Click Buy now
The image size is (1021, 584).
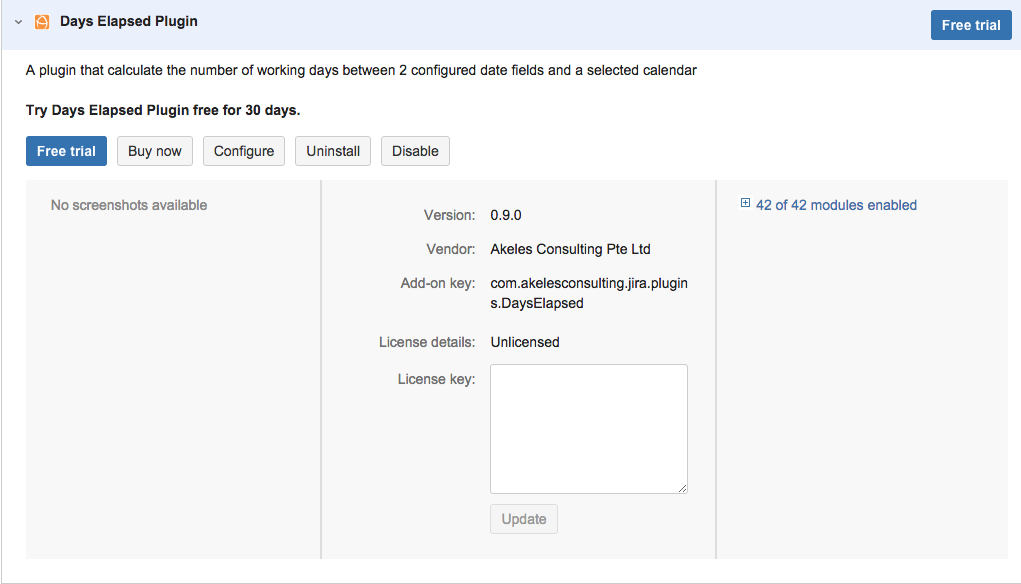(x=154, y=150)
